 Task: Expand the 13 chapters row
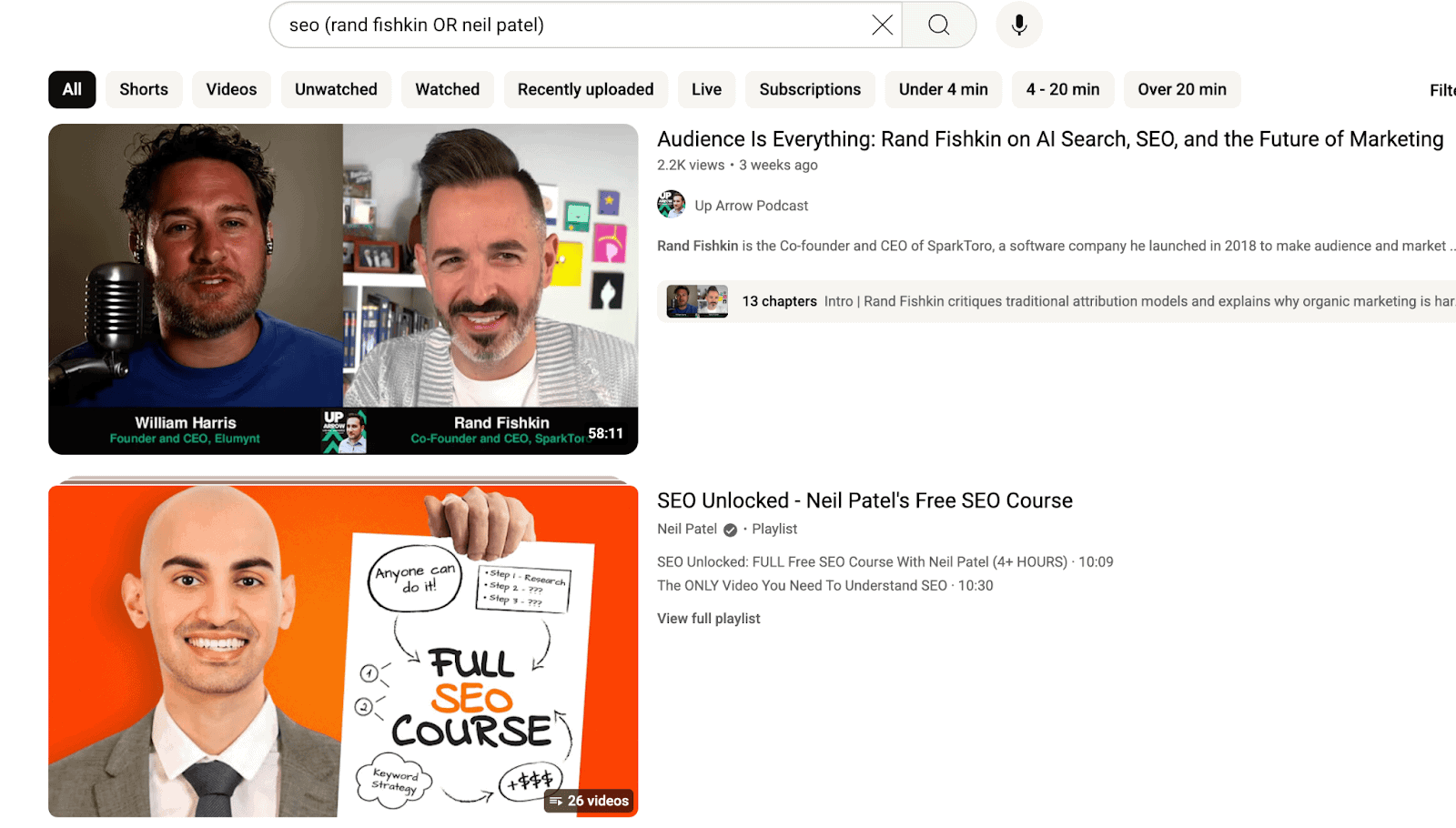pos(1057,301)
